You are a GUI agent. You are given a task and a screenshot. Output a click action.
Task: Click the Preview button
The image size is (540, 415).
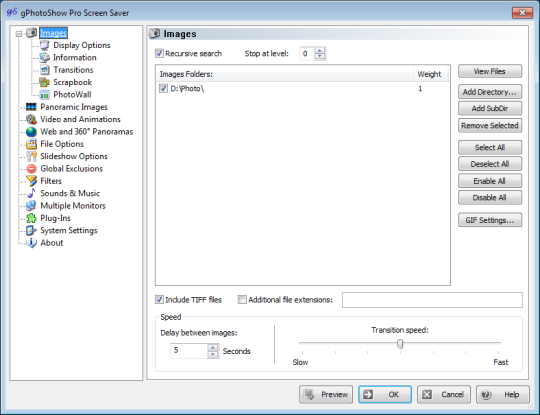tap(326, 394)
